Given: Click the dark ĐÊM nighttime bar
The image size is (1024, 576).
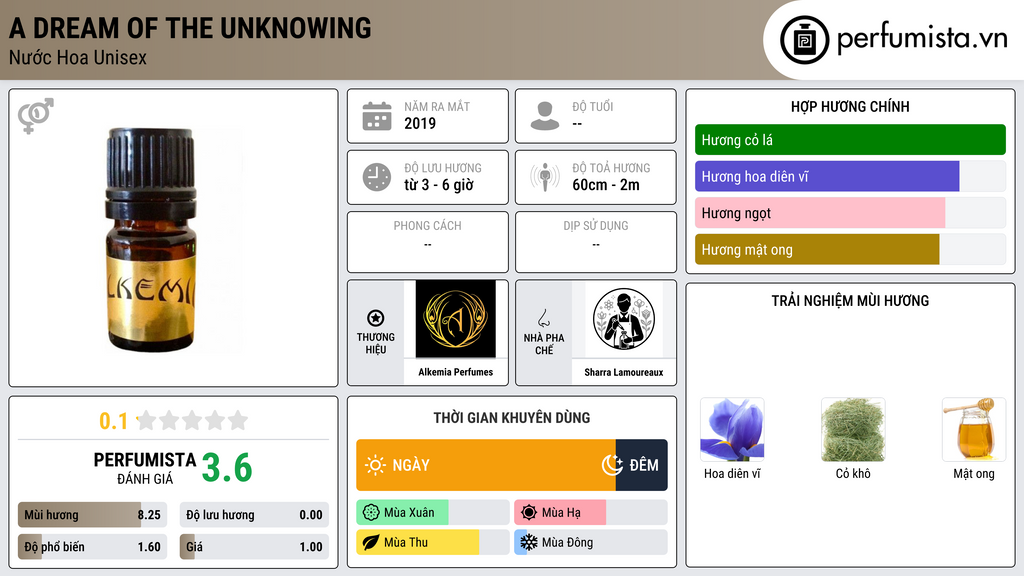Looking at the screenshot, I should [641, 465].
